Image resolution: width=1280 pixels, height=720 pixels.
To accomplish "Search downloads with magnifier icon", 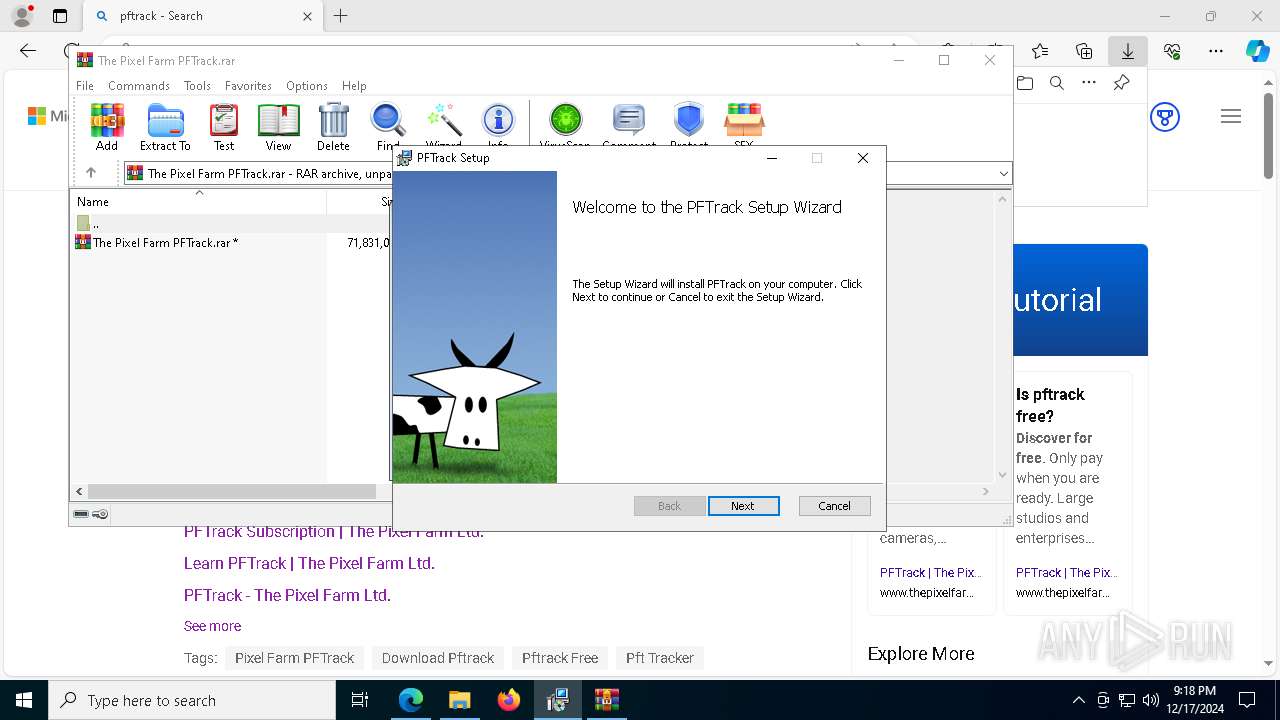I will point(1057,83).
